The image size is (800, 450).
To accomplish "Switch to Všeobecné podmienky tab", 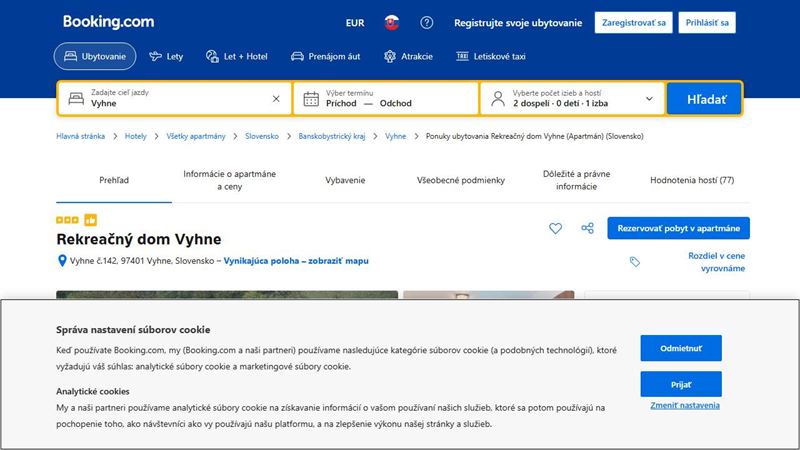I will [461, 180].
